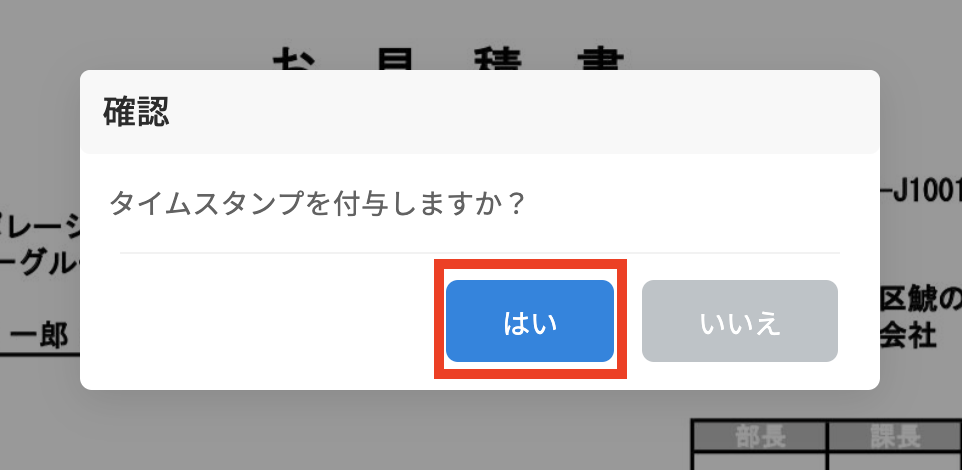The height and width of the screenshot is (470, 962).
Task: Decline with the いいえ button
Action: tap(739, 321)
